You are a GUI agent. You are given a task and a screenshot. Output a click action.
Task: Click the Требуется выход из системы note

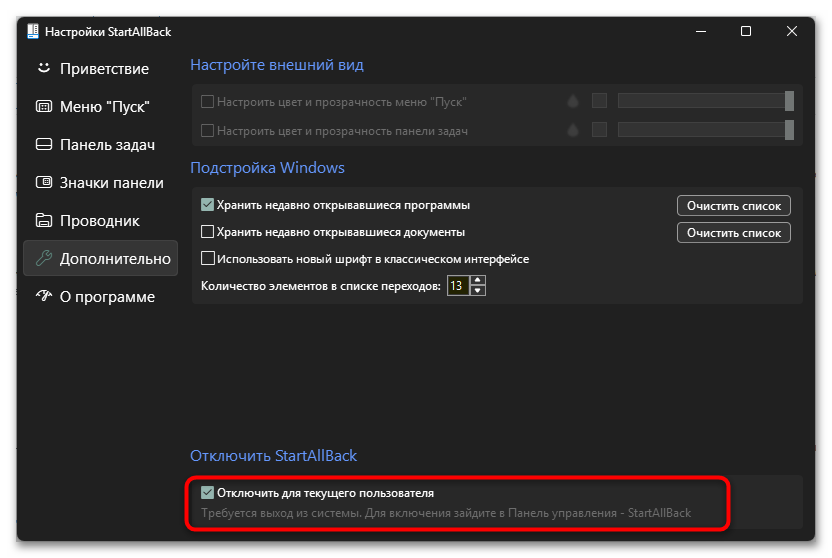pos(446,513)
